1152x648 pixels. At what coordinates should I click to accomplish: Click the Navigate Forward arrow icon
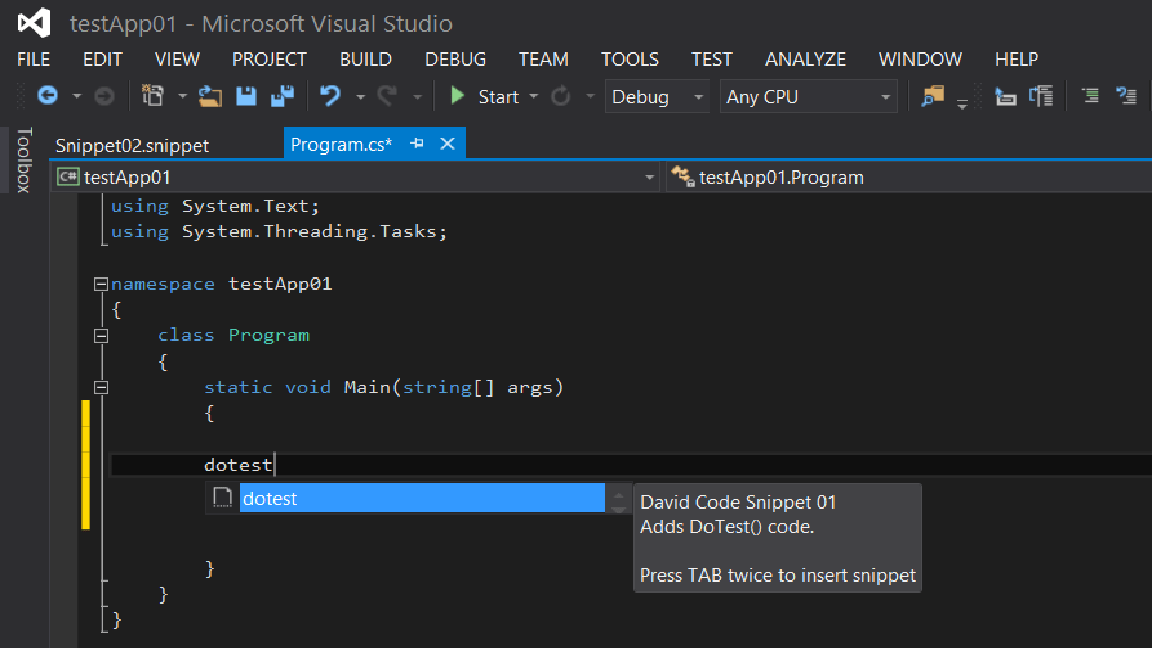(x=104, y=96)
